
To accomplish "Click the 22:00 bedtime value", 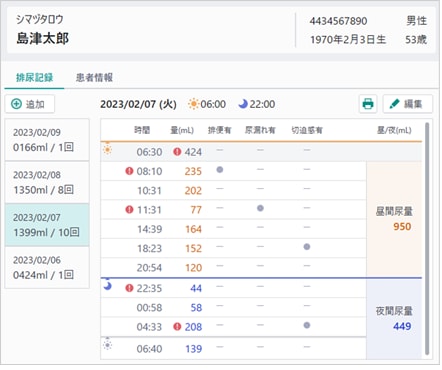I will [x=262, y=104].
